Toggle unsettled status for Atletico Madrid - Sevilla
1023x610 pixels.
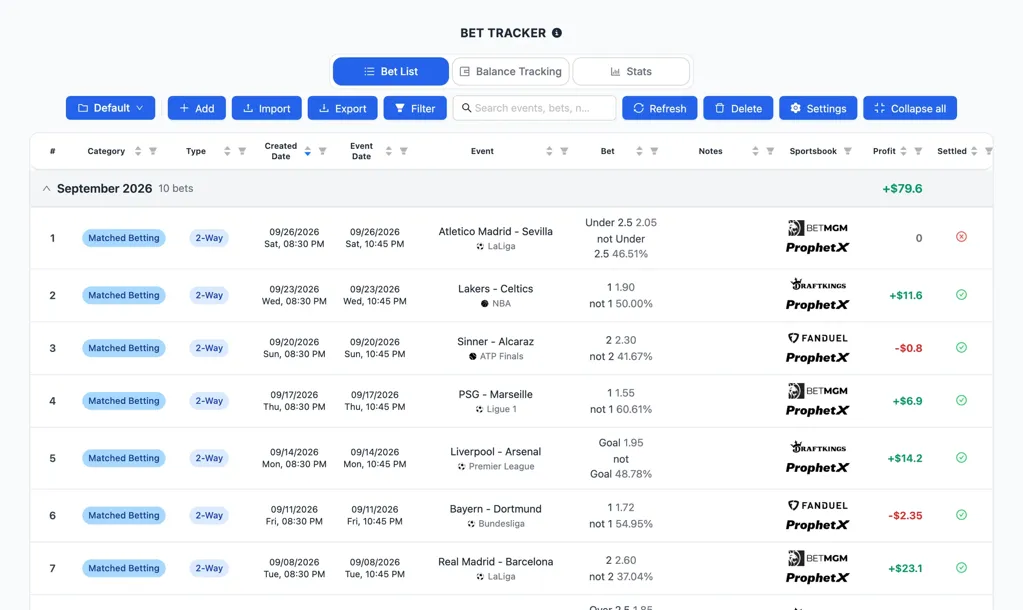click(961, 237)
